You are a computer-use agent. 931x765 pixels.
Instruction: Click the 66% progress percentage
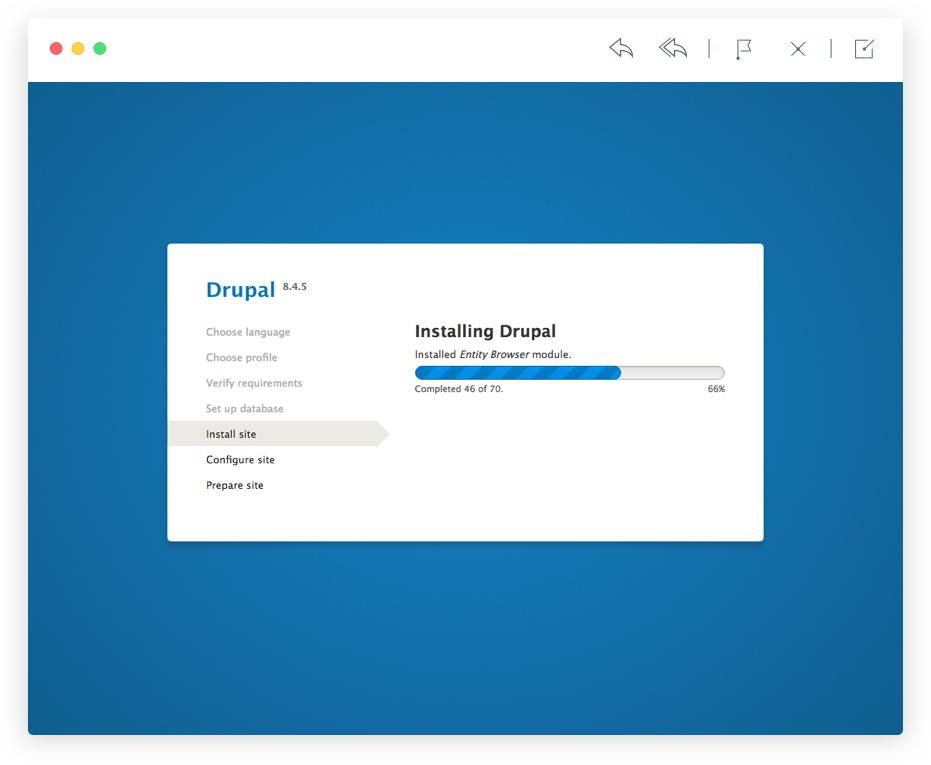click(x=716, y=389)
